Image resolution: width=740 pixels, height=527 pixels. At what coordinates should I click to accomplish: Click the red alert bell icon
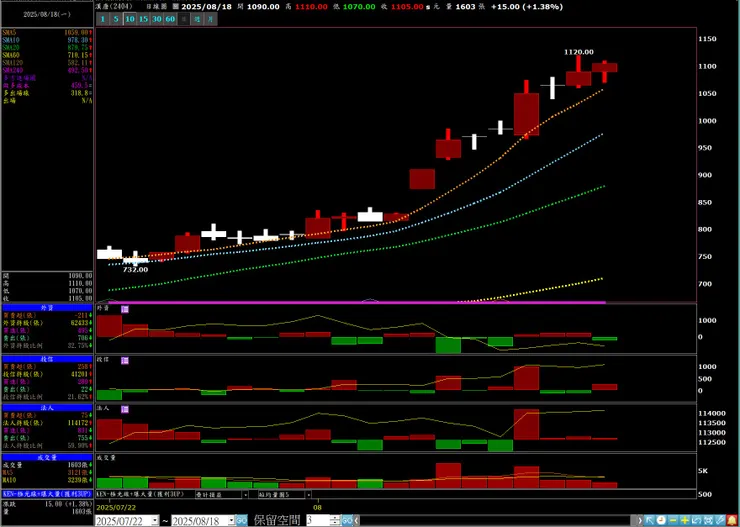[x=732, y=520]
